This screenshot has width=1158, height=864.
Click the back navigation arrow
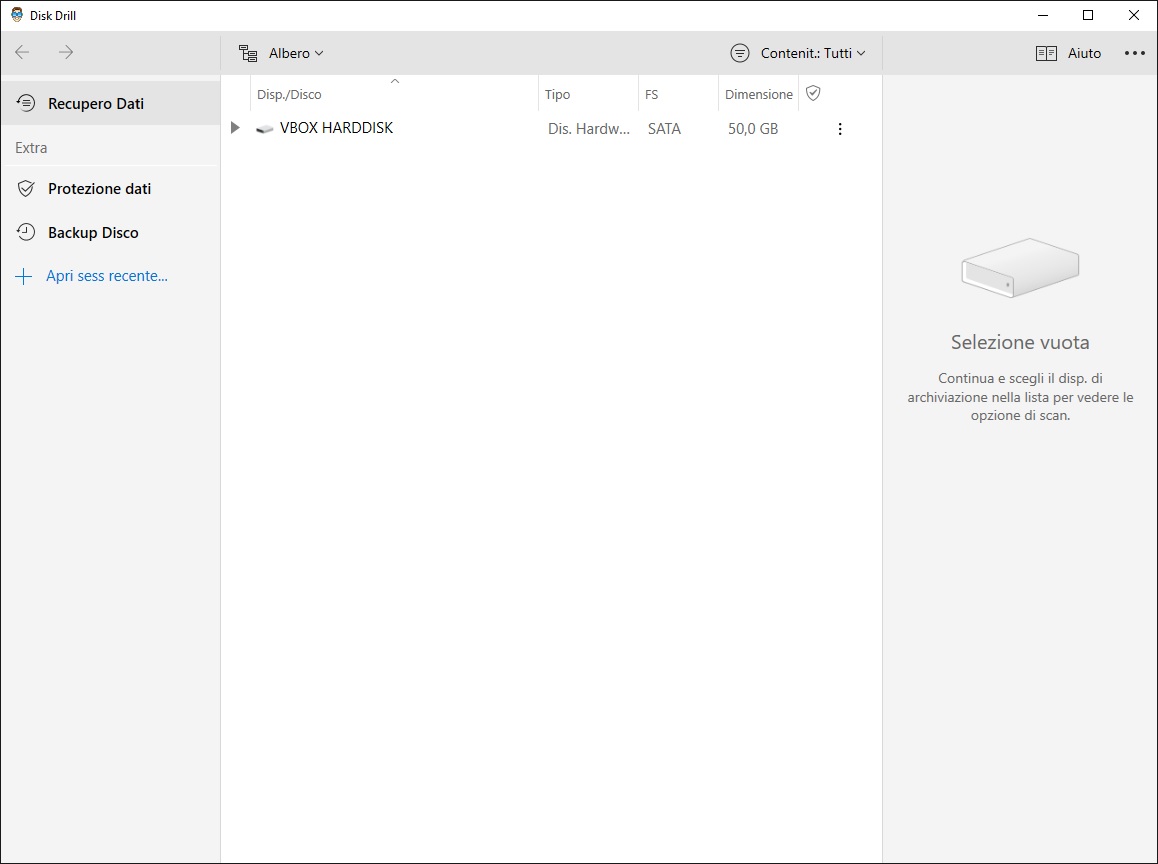(22, 52)
